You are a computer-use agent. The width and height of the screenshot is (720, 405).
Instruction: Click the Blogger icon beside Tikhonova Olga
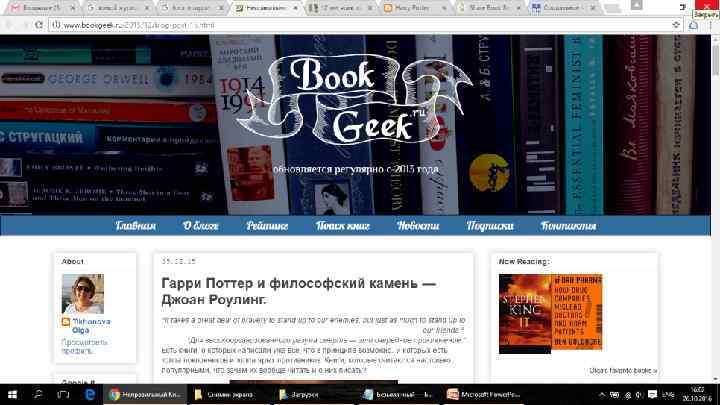click(66, 322)
